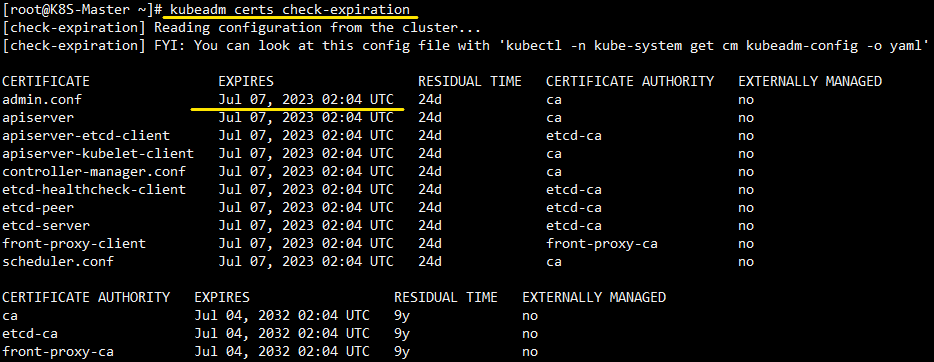Click the 'Reading configuration from the cluster...' line

[317, 27]
